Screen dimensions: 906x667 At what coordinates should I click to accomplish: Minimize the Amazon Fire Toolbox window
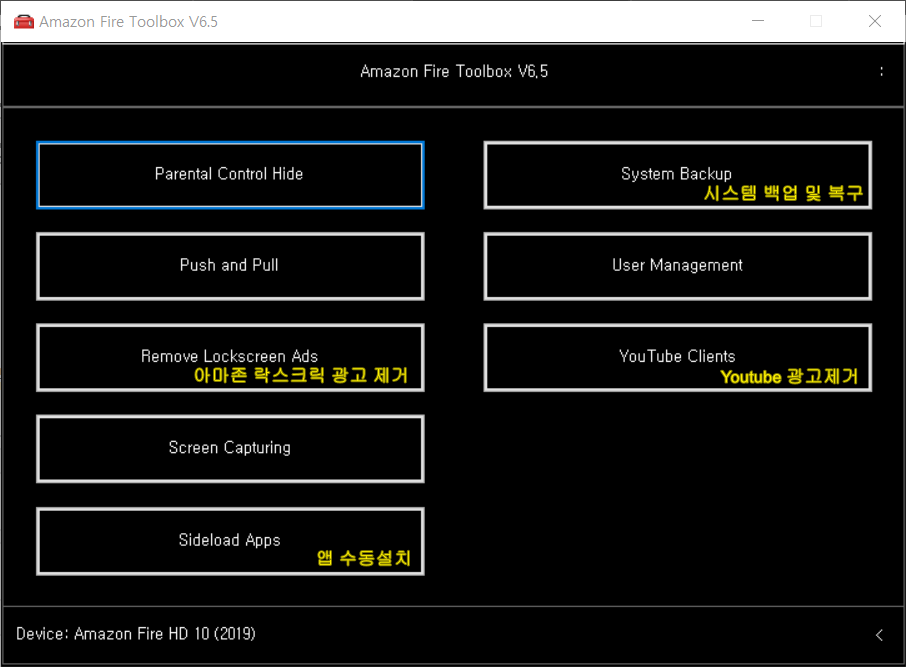point(758,21)
